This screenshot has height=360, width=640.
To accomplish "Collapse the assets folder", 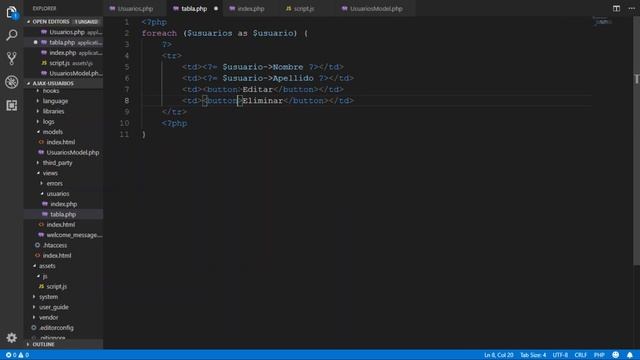I will click(63, 266).
